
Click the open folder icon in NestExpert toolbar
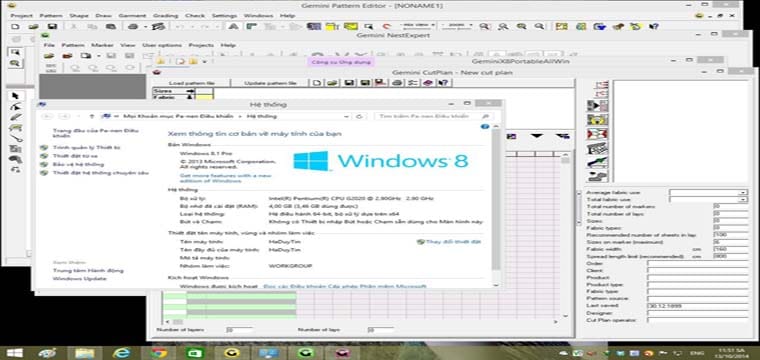pos(49,56)
